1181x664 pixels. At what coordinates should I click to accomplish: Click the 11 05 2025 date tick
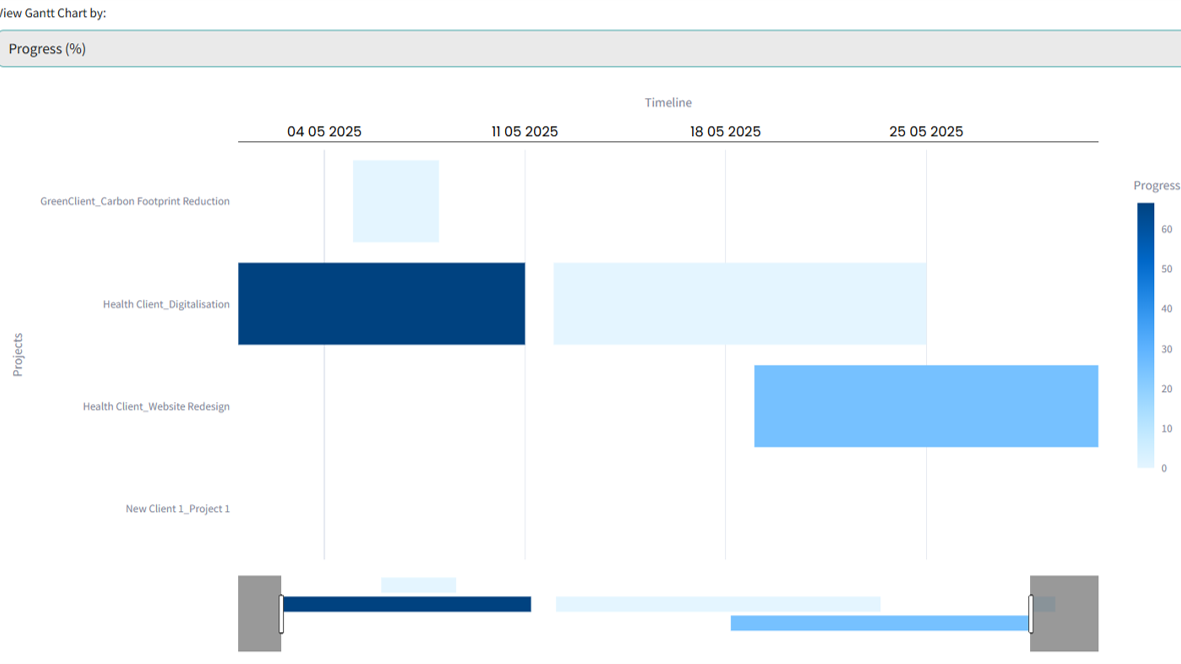tap(525, 132)
